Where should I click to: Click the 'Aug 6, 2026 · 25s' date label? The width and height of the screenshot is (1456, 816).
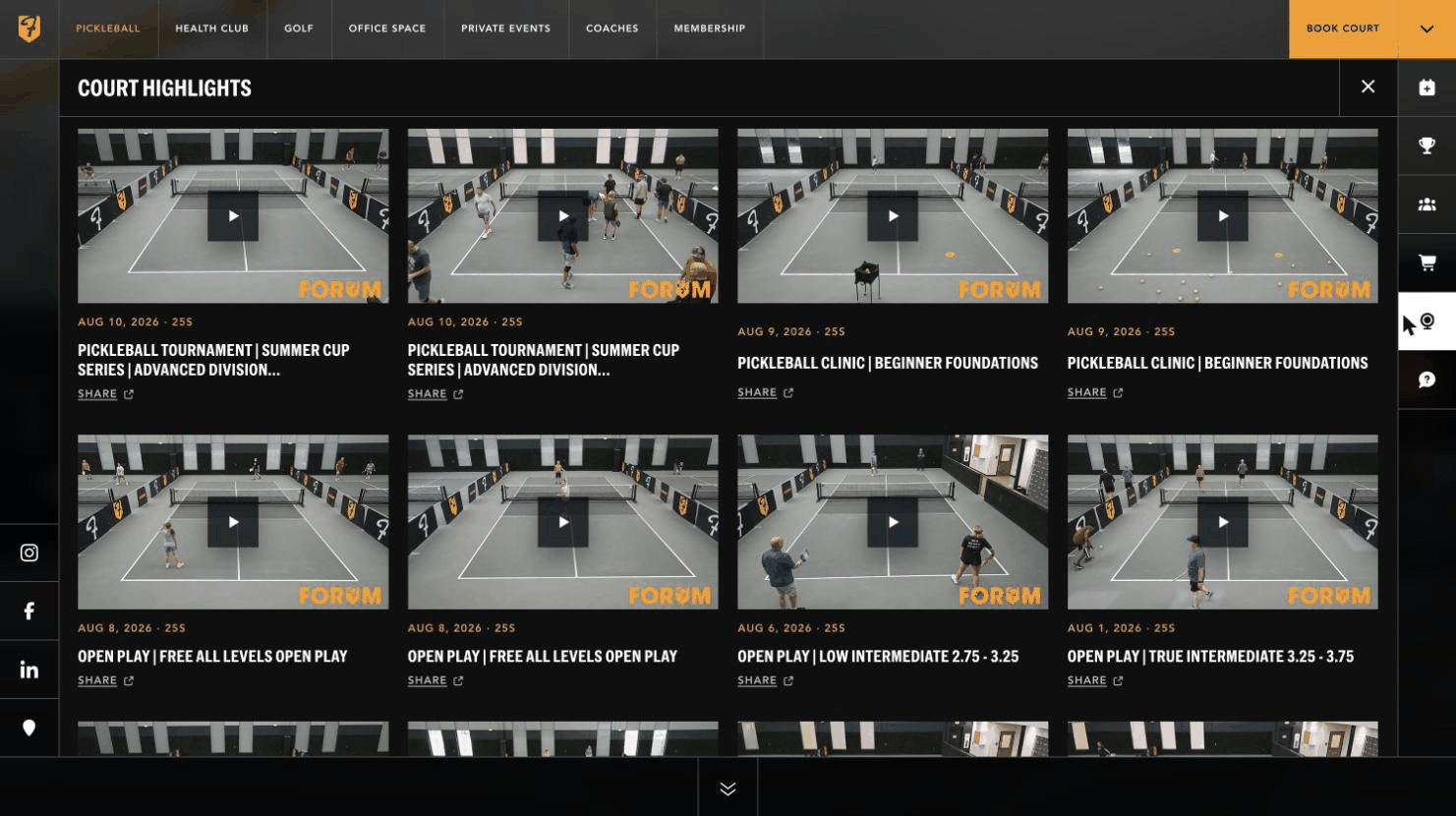tap(791, 628)
